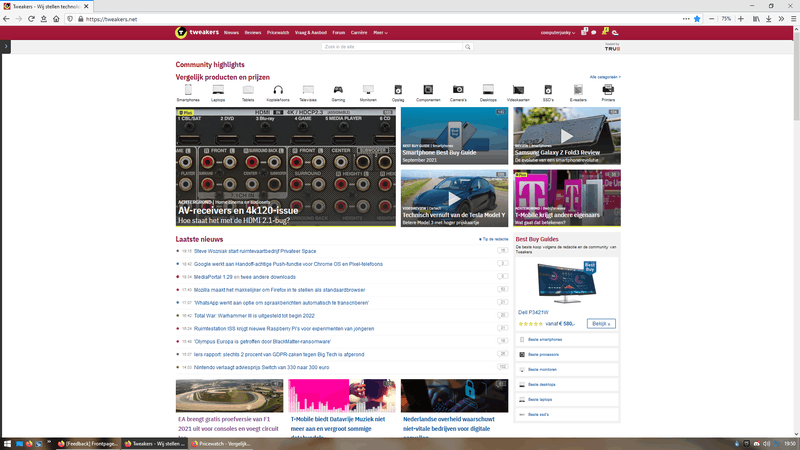
Task: Open the Windows Start menu
Action: (x=7, y=444)
